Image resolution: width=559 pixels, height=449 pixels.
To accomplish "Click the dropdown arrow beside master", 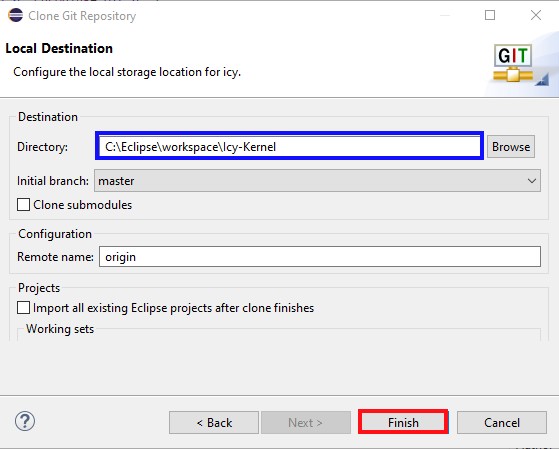I will (532, 181).
